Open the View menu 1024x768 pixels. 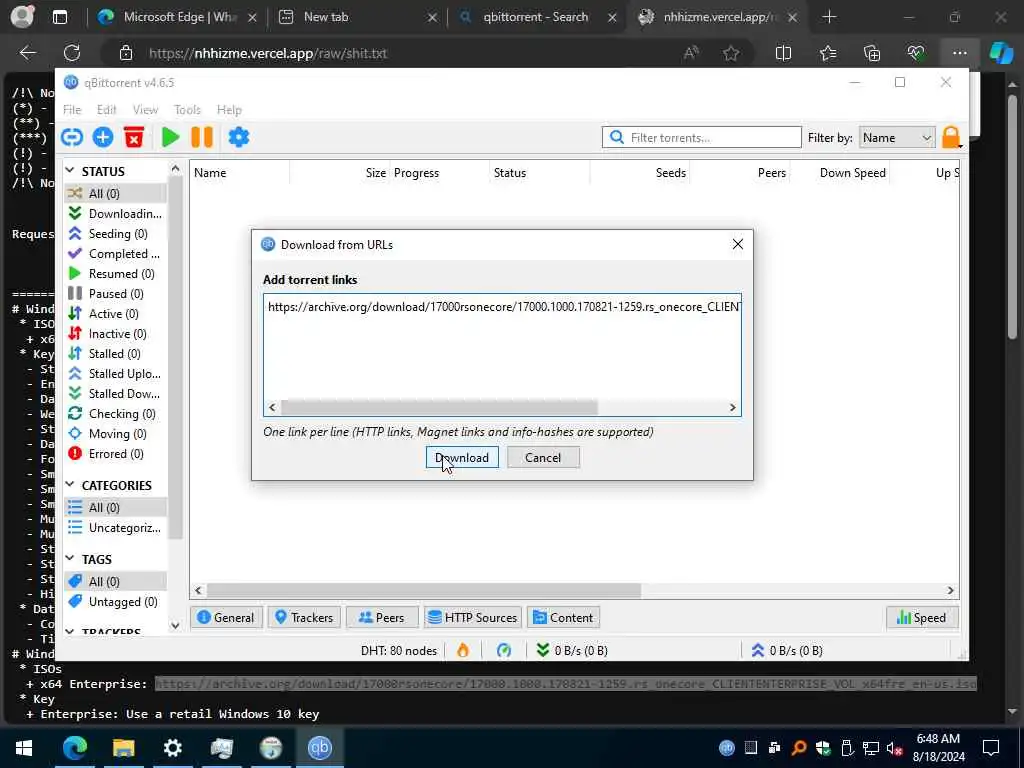pyautogui.click(x=145, y=110)
